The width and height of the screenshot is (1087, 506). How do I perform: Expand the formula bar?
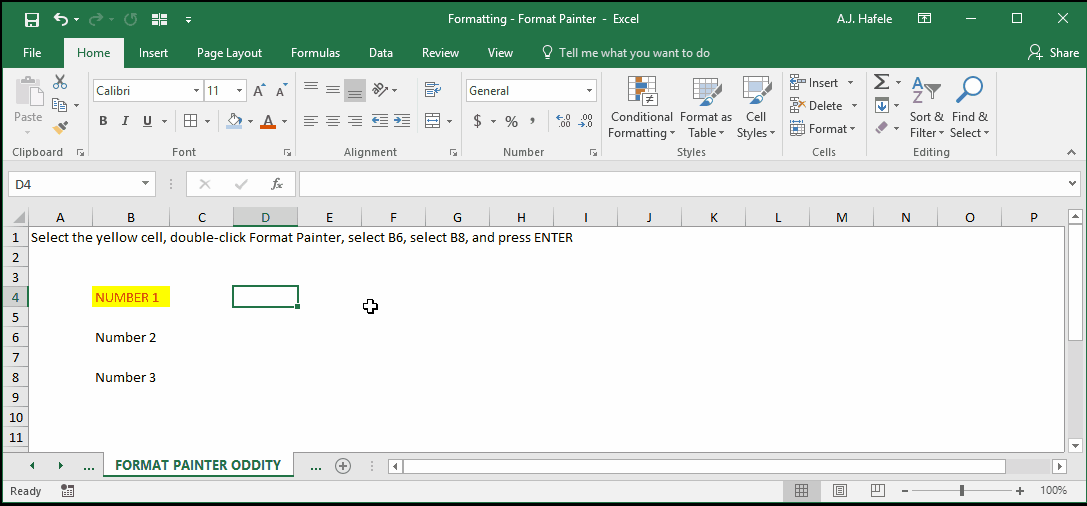[x=1073, y=184]
